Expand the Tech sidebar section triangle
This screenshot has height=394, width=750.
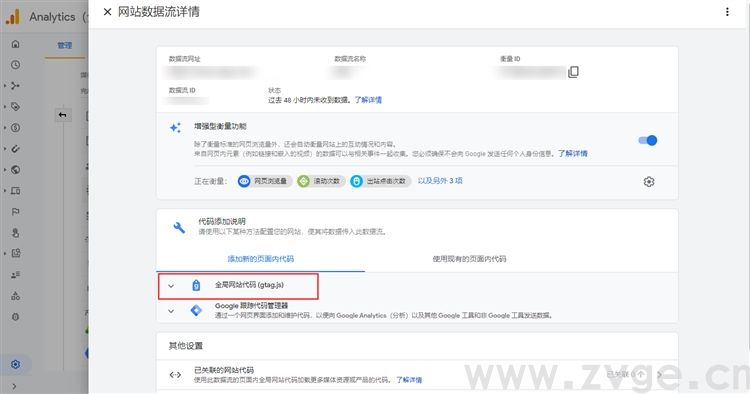coord(5,191)
